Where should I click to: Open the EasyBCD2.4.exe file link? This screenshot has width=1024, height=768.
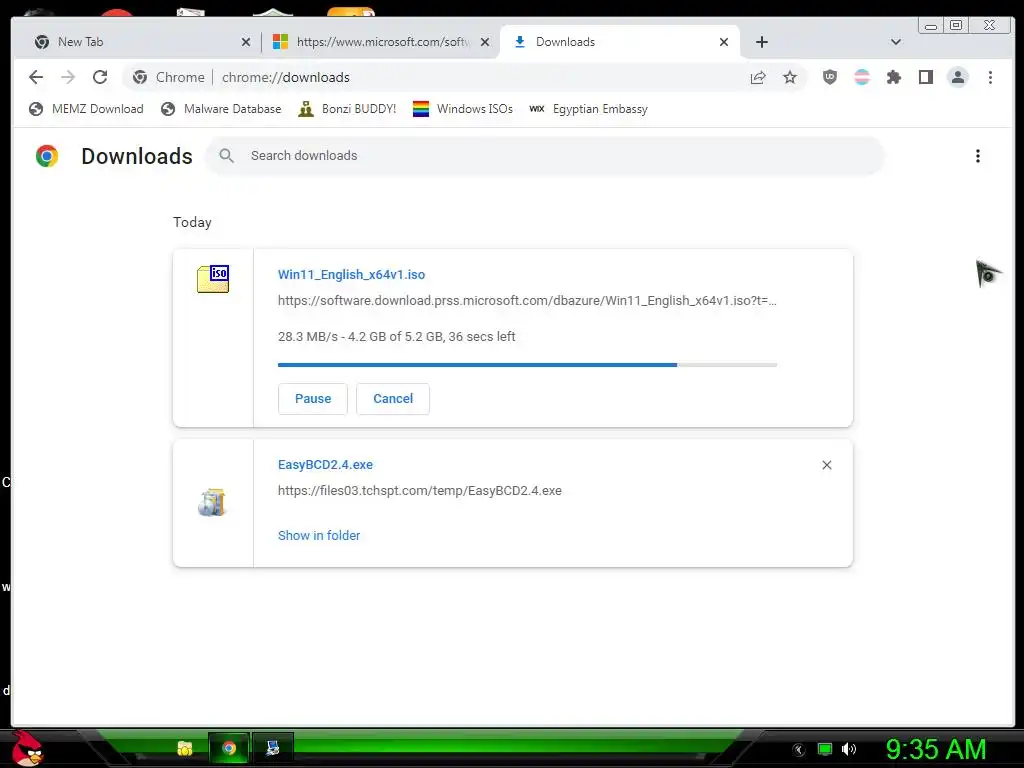[325, 465]
